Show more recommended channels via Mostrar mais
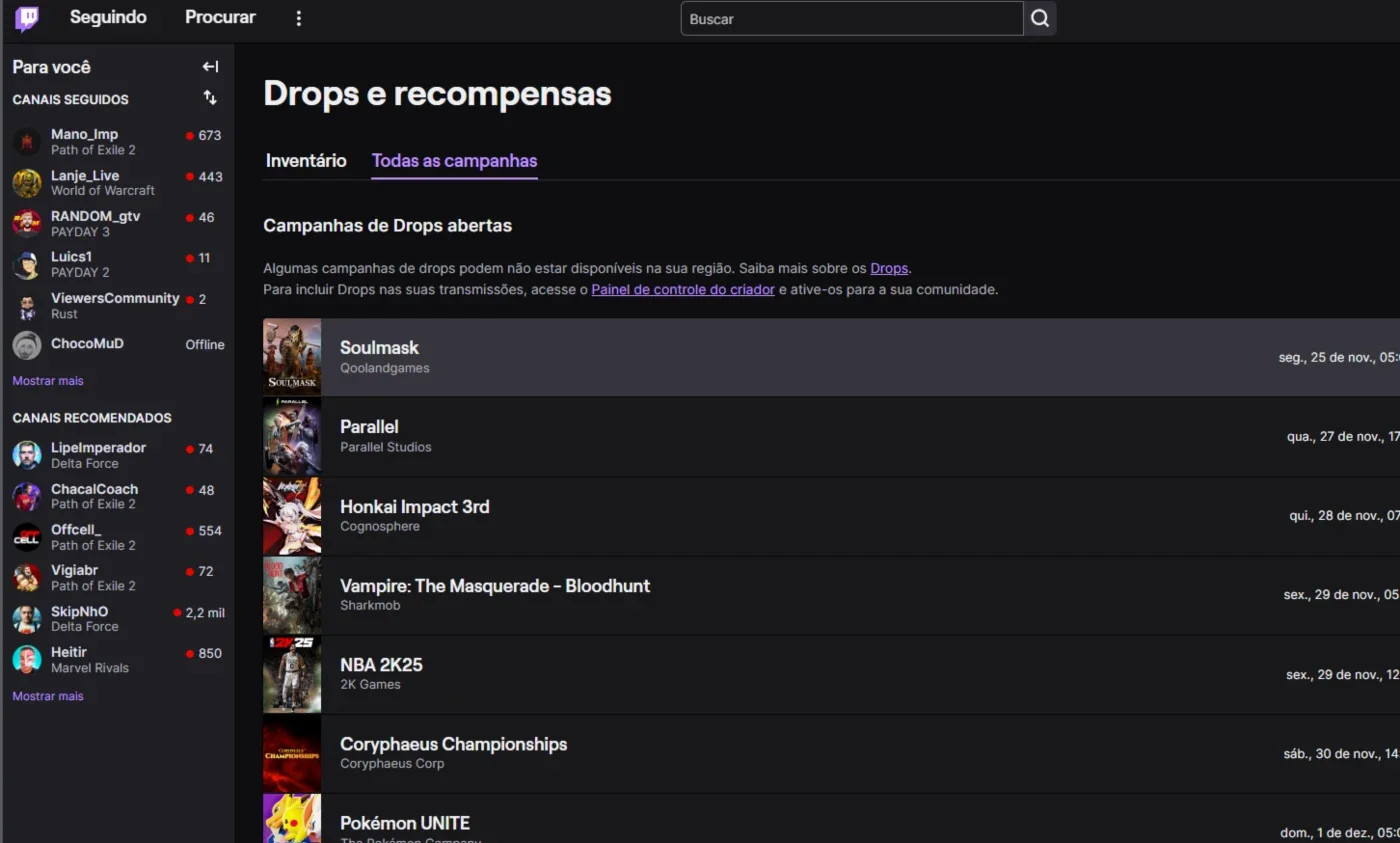Screen dimensions: 1400x843 tap(48, 696)
